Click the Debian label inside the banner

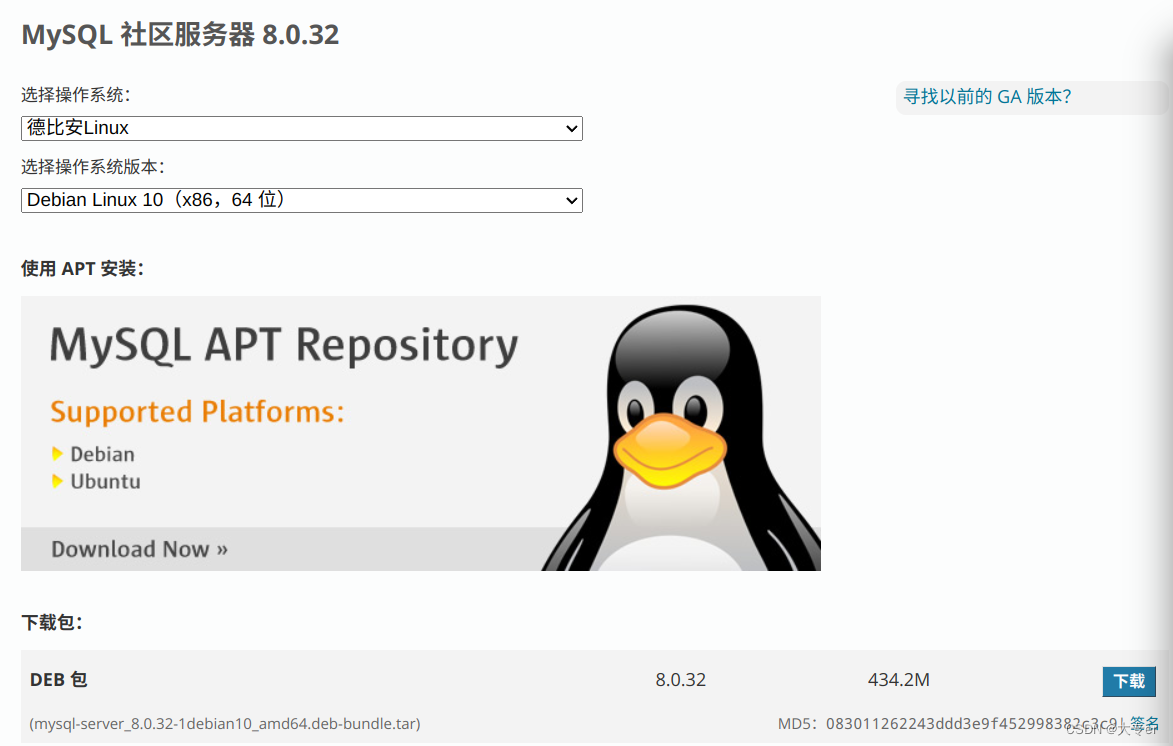coord(103,453)
